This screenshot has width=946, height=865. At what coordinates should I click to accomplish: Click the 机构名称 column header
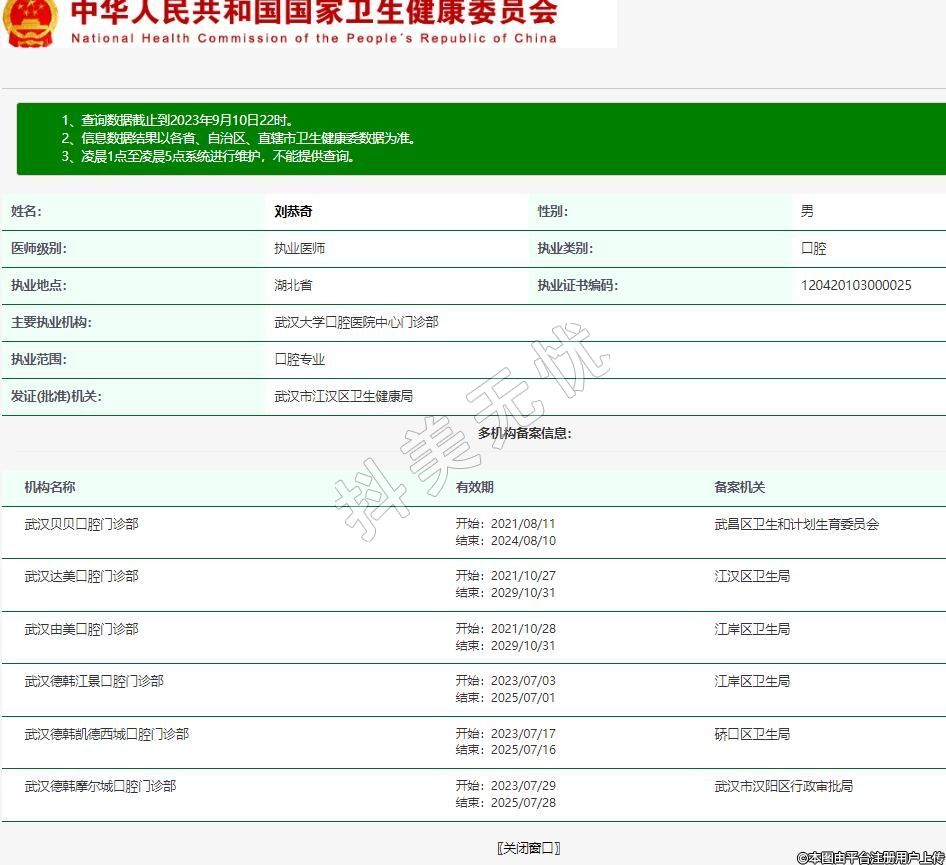pyautogui.click(x=50, y=488)
